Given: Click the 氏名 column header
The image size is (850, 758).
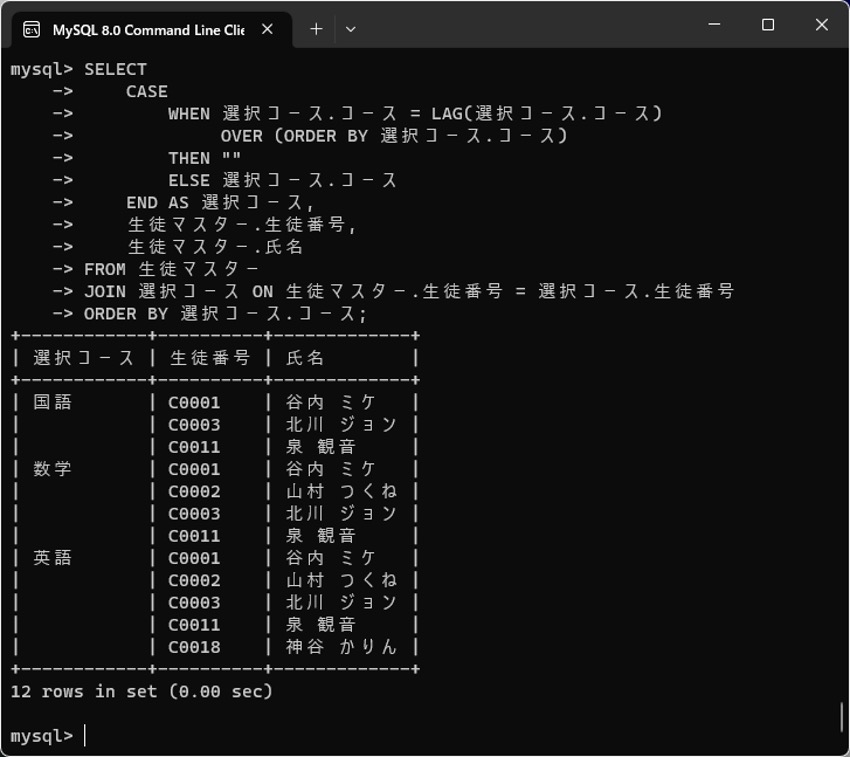Looking at the screenshot, I should (305, 358).
